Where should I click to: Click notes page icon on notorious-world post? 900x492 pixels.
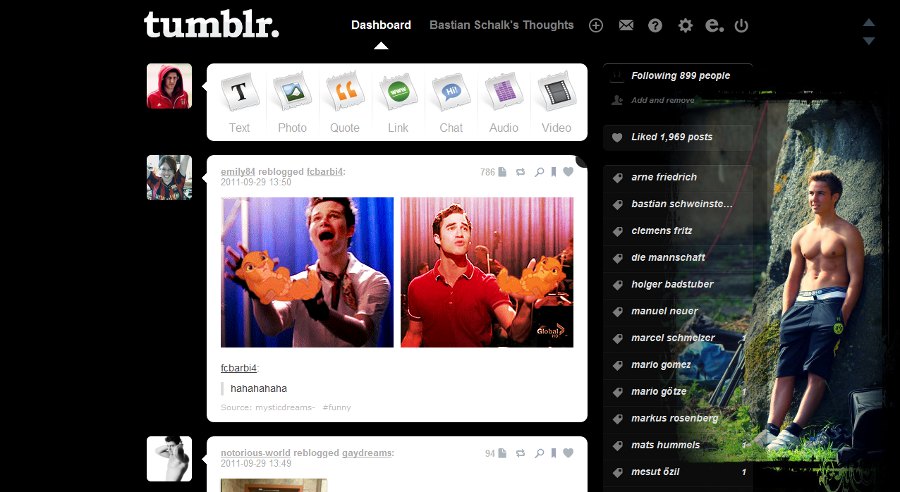point(502,453)
